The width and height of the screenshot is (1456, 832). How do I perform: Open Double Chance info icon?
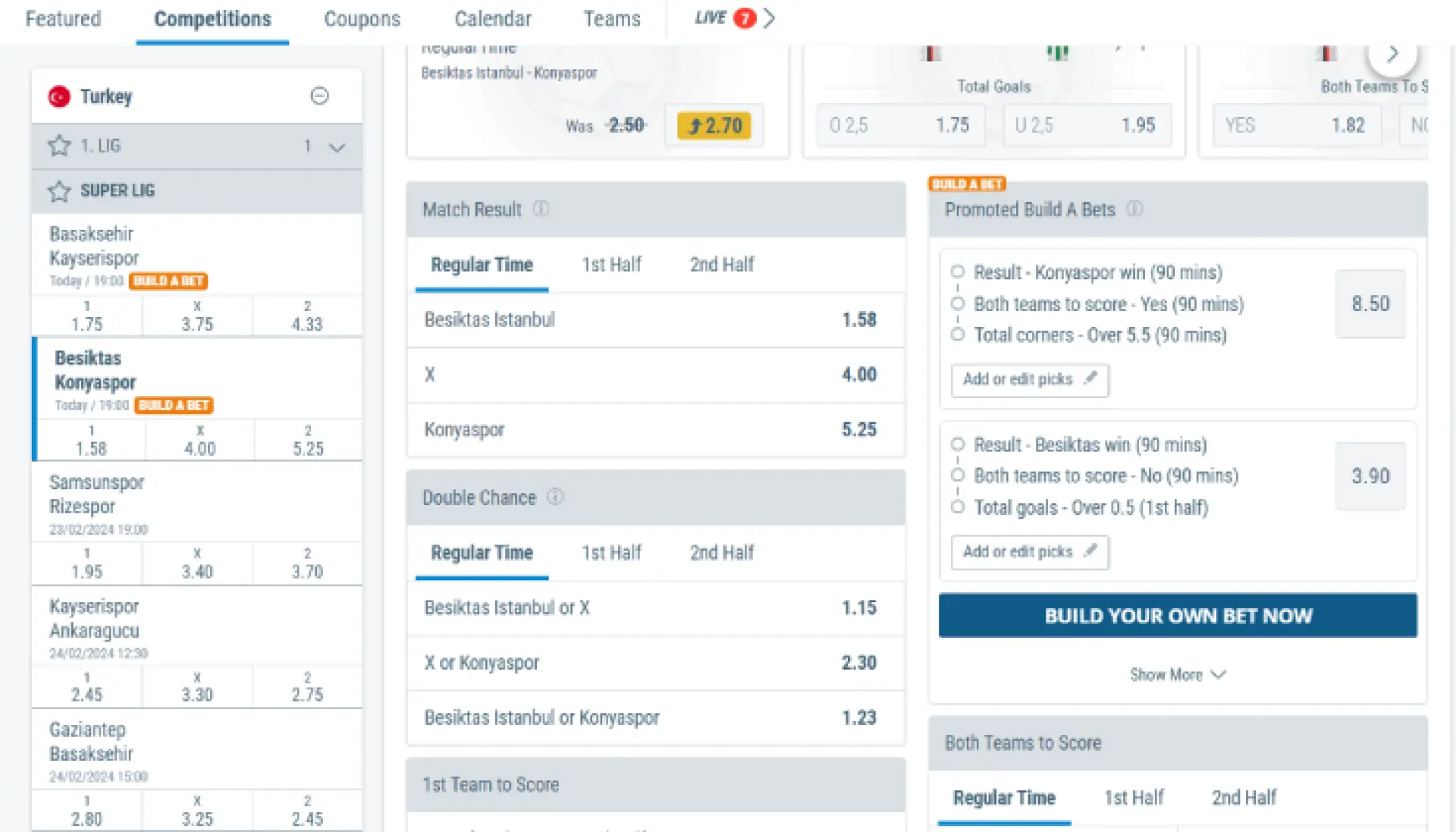pyautogui.click(x=555, y=497)
